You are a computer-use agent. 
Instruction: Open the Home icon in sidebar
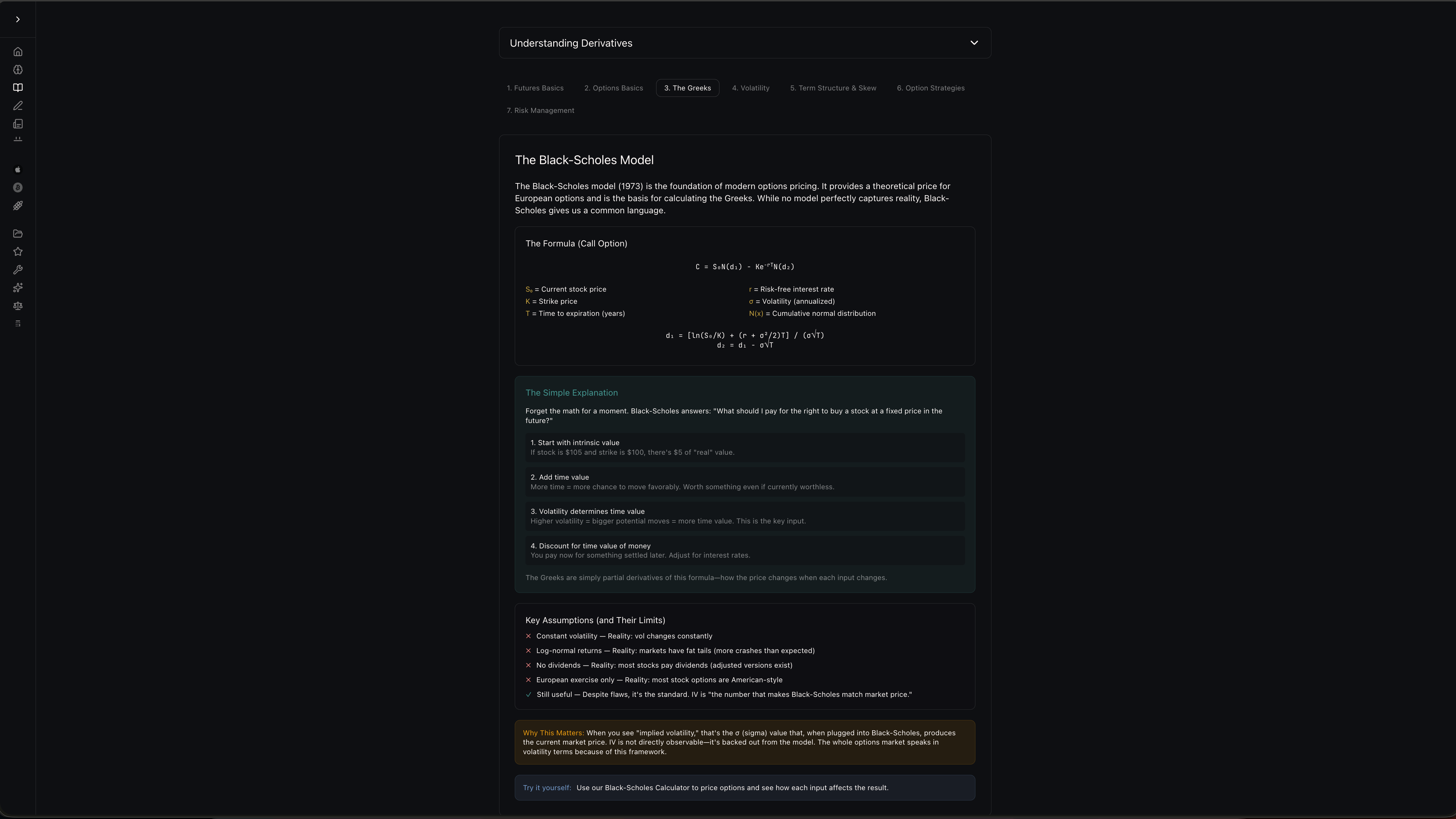point(17,52)
